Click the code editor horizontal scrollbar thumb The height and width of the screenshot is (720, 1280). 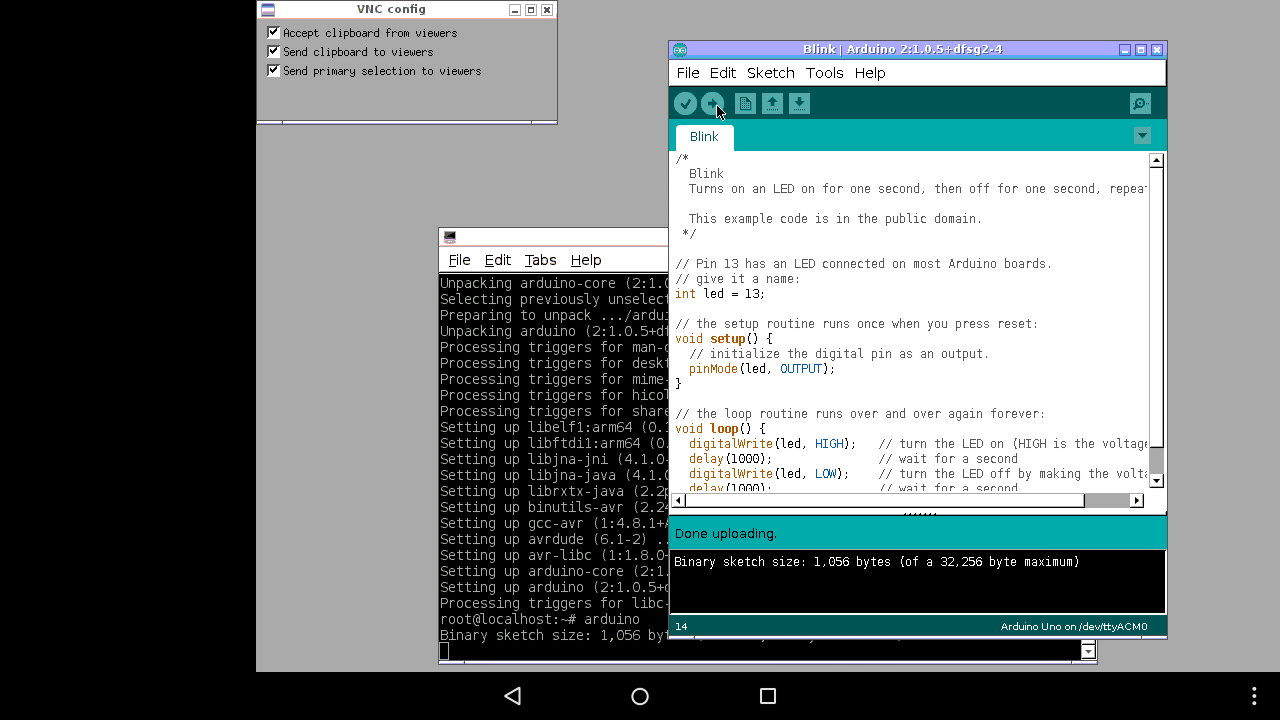885,500
